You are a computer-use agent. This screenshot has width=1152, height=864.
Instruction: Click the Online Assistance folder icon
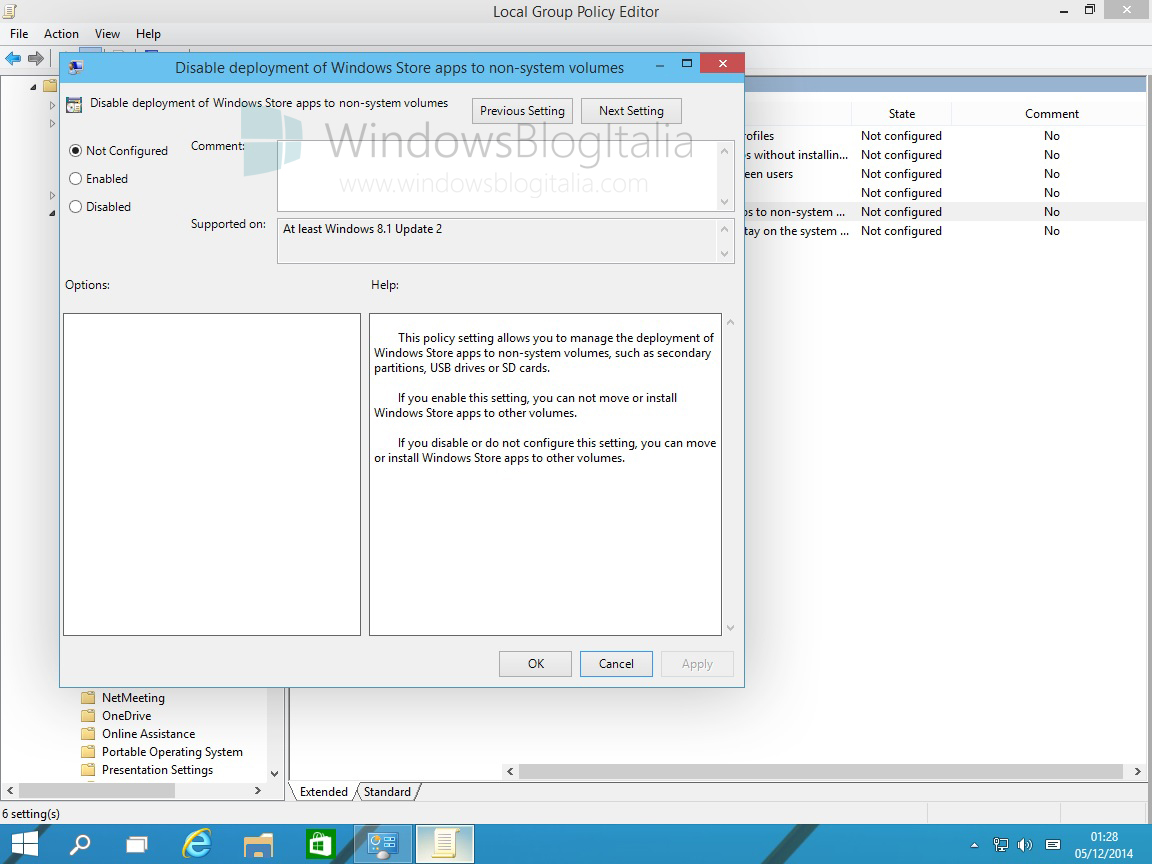coord(88,733)
